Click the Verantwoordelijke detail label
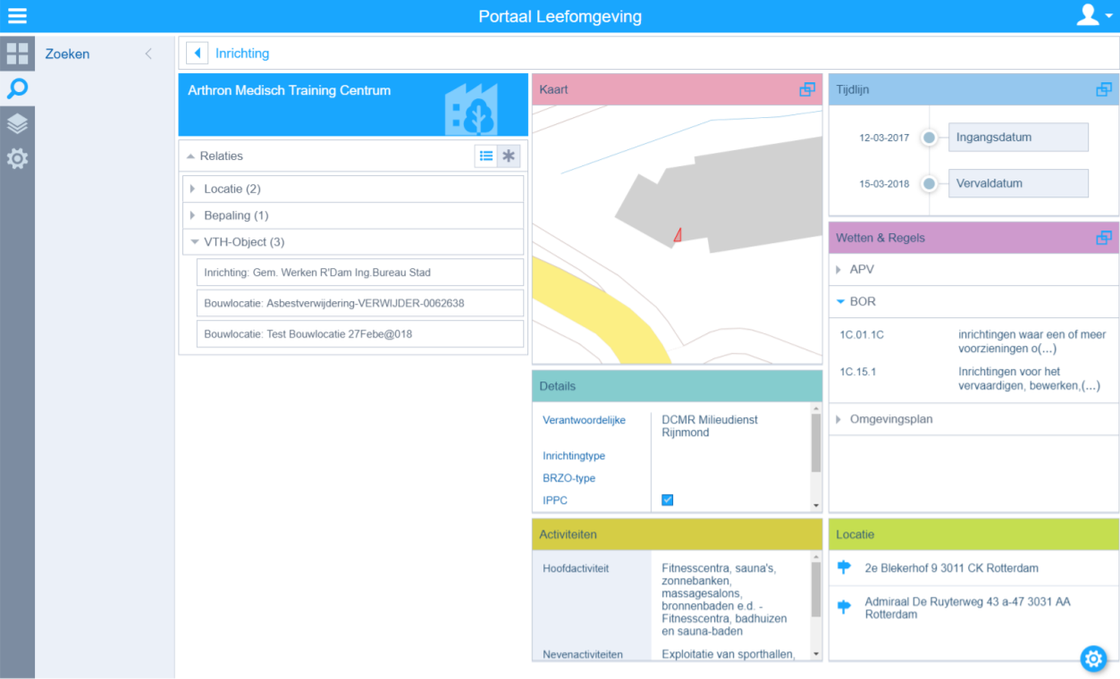 [x=584, y=420]
